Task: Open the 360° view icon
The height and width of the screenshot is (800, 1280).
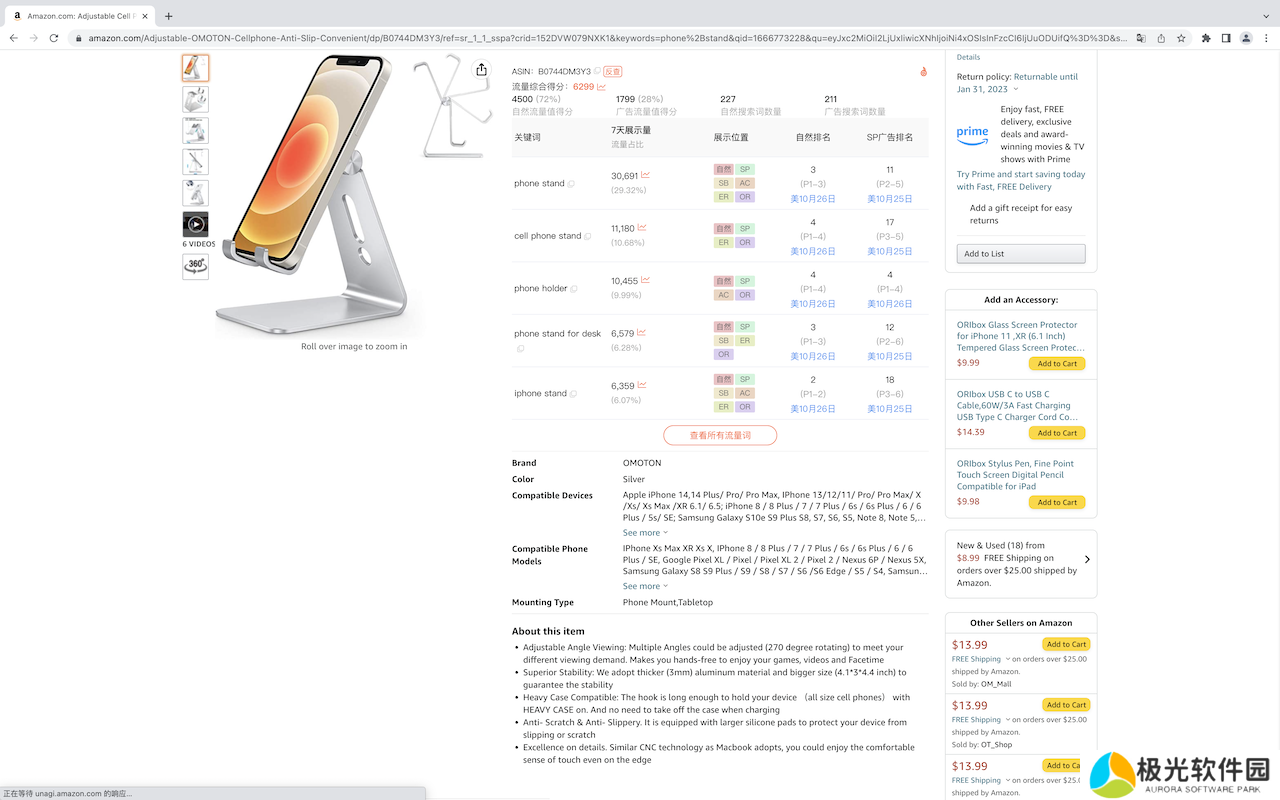Action: tap(195, 266)
